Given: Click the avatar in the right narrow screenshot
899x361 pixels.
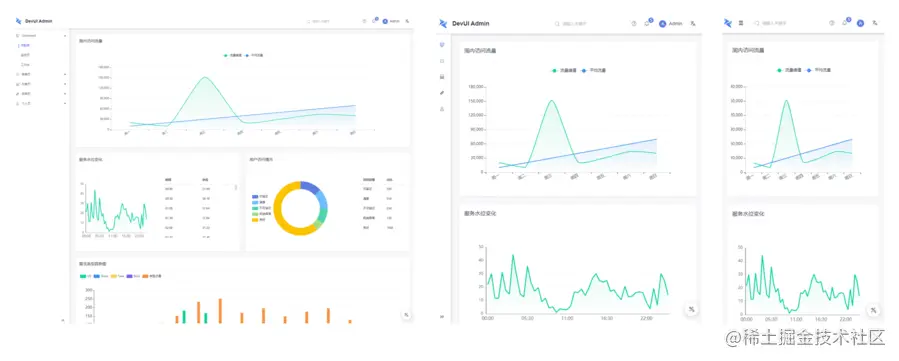Looking at the screenshot, I should click(x=860, y=23).
